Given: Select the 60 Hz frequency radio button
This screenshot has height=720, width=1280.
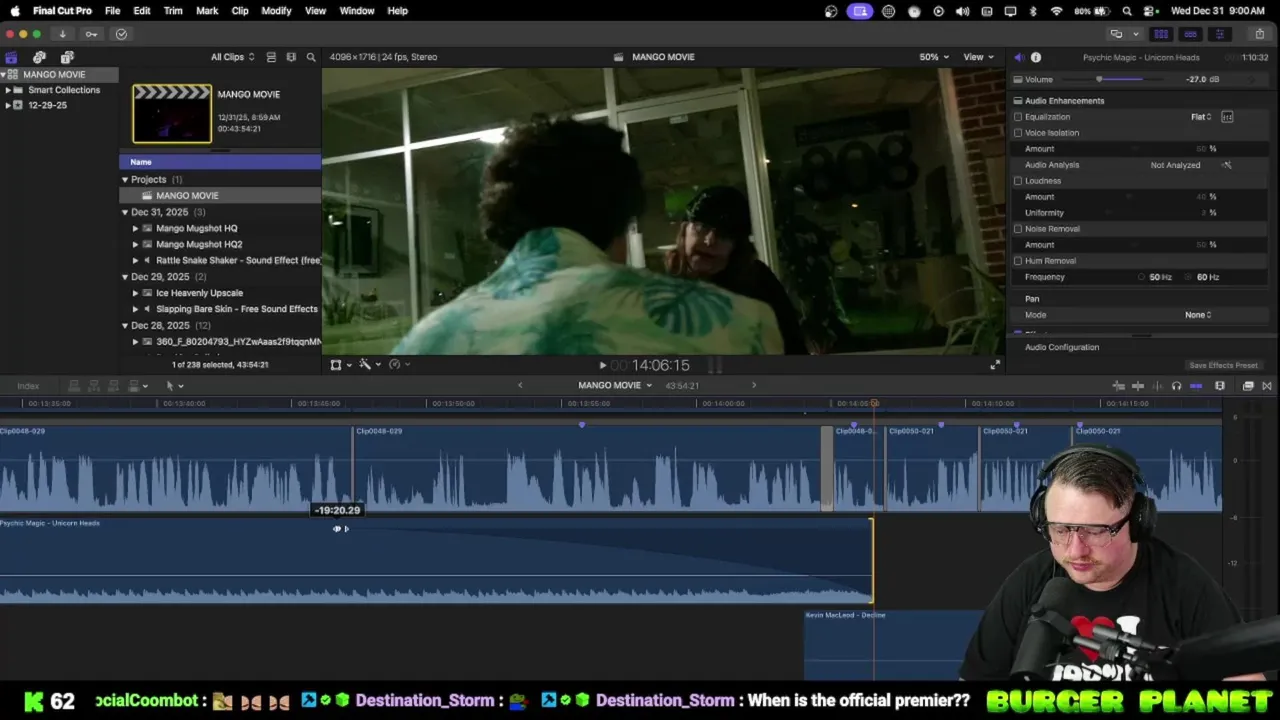Looking at the screenshot, I should [1189, 277].
